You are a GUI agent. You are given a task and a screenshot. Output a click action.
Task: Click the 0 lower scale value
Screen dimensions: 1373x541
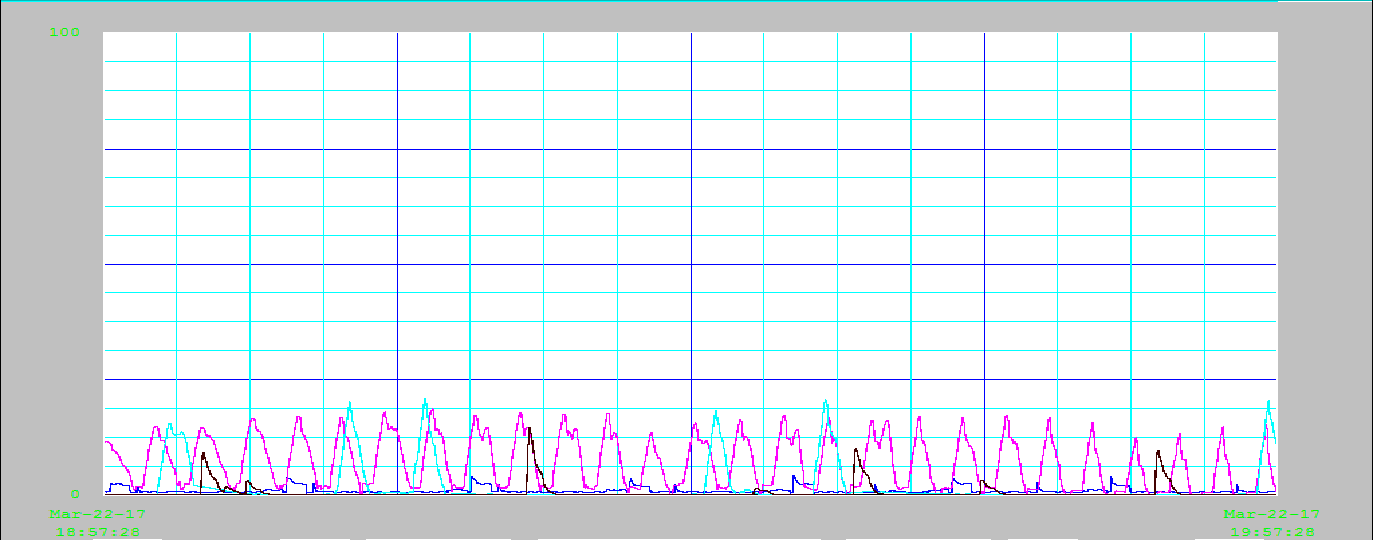click(x=75, y=494)
